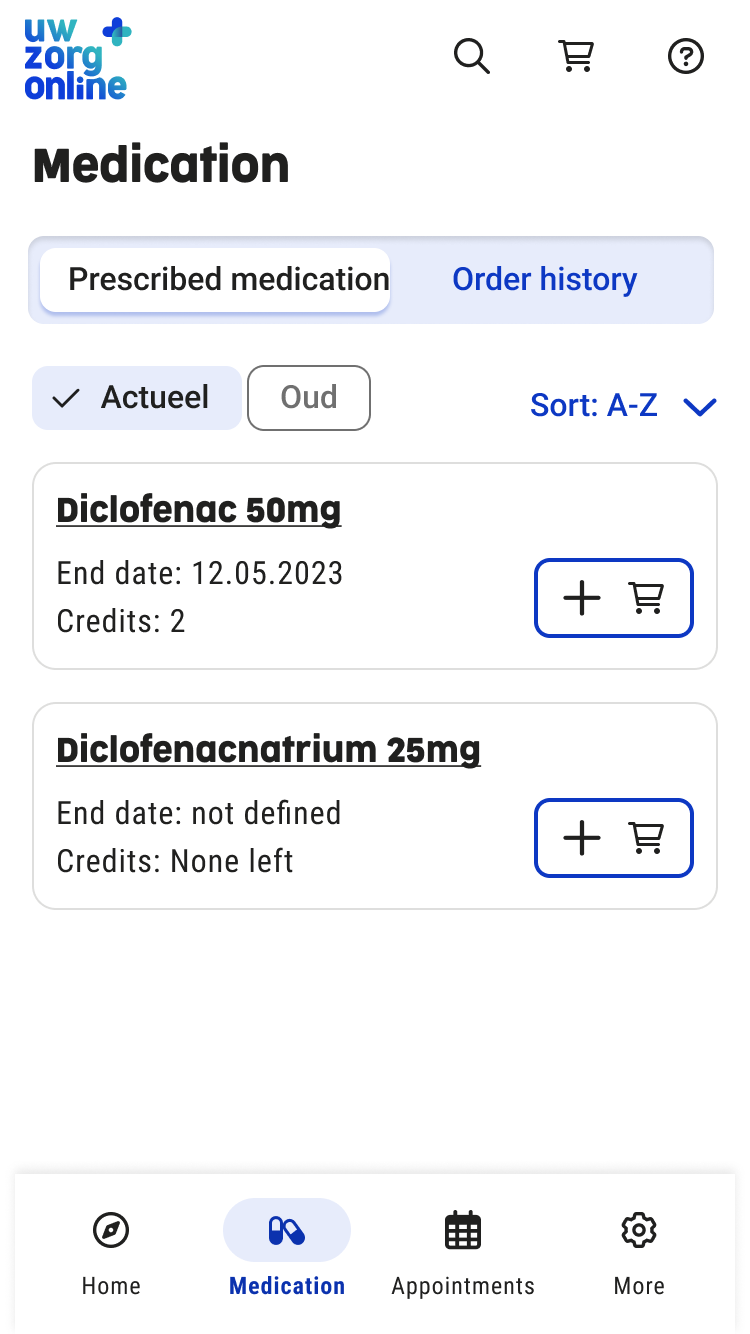Go to Home via compass icon

(111, 1230)
